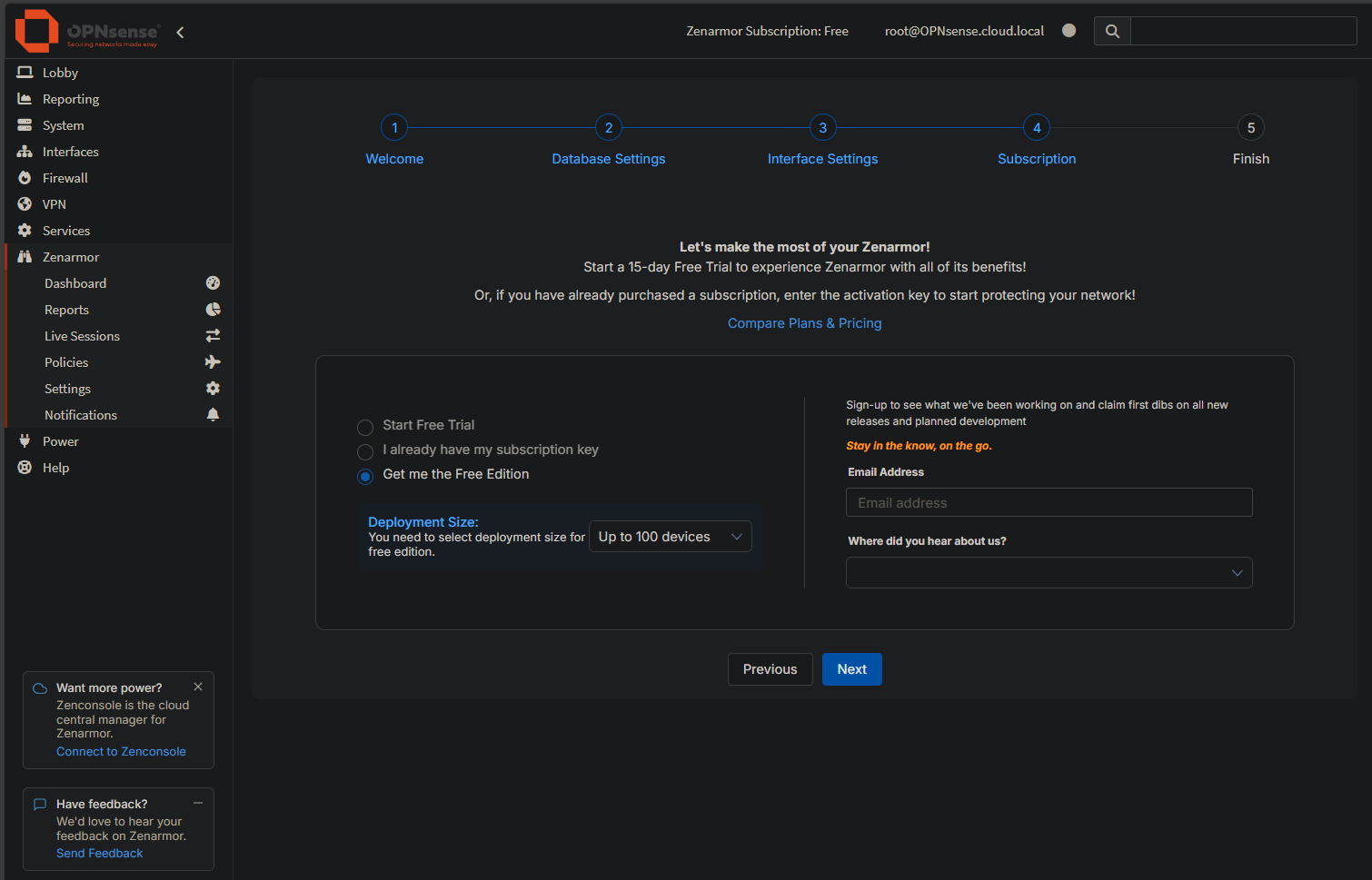The height and width of the screenshot is (880, 1372).
Task: Click the Live Sessions arrows icon
Action: pyautogui.click(x=213, y=336)
